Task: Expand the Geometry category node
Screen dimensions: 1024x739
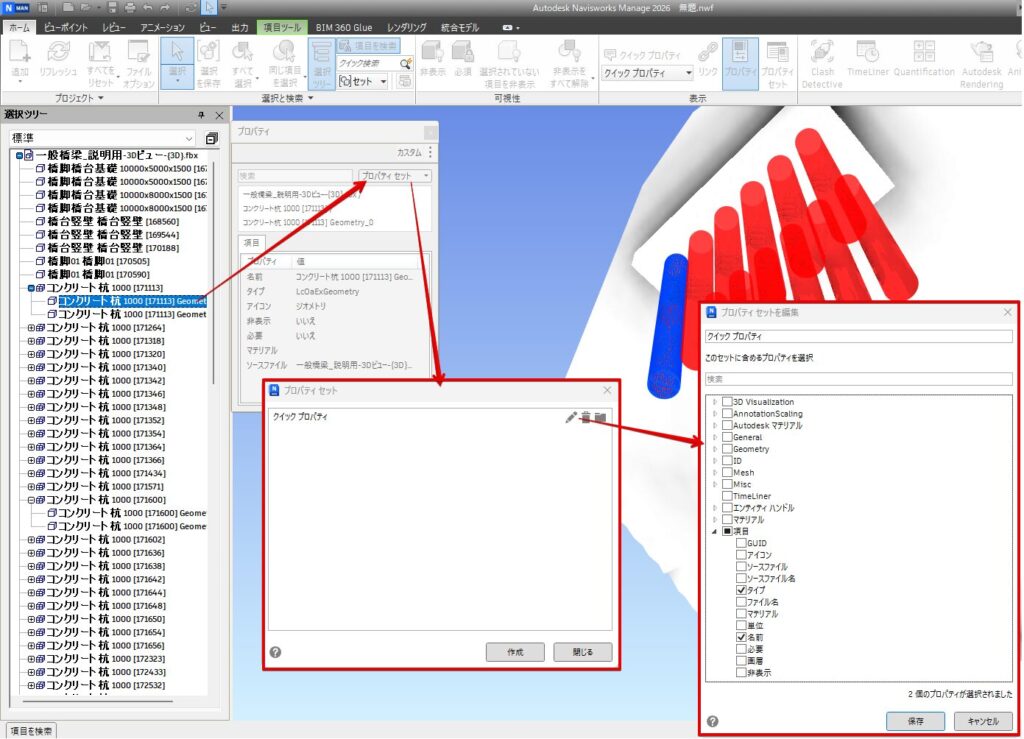Action: 714,449
